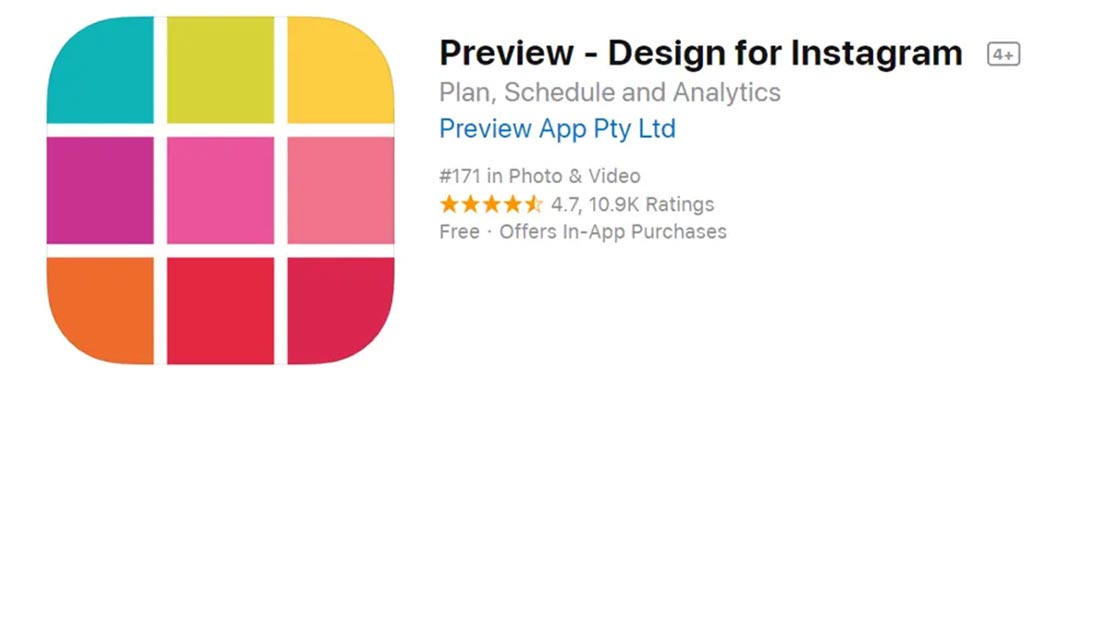Click the subtitle Plan, Schedule and Analytics
The width and height of the screenshot is (1100, 644).
coord(610,93)
